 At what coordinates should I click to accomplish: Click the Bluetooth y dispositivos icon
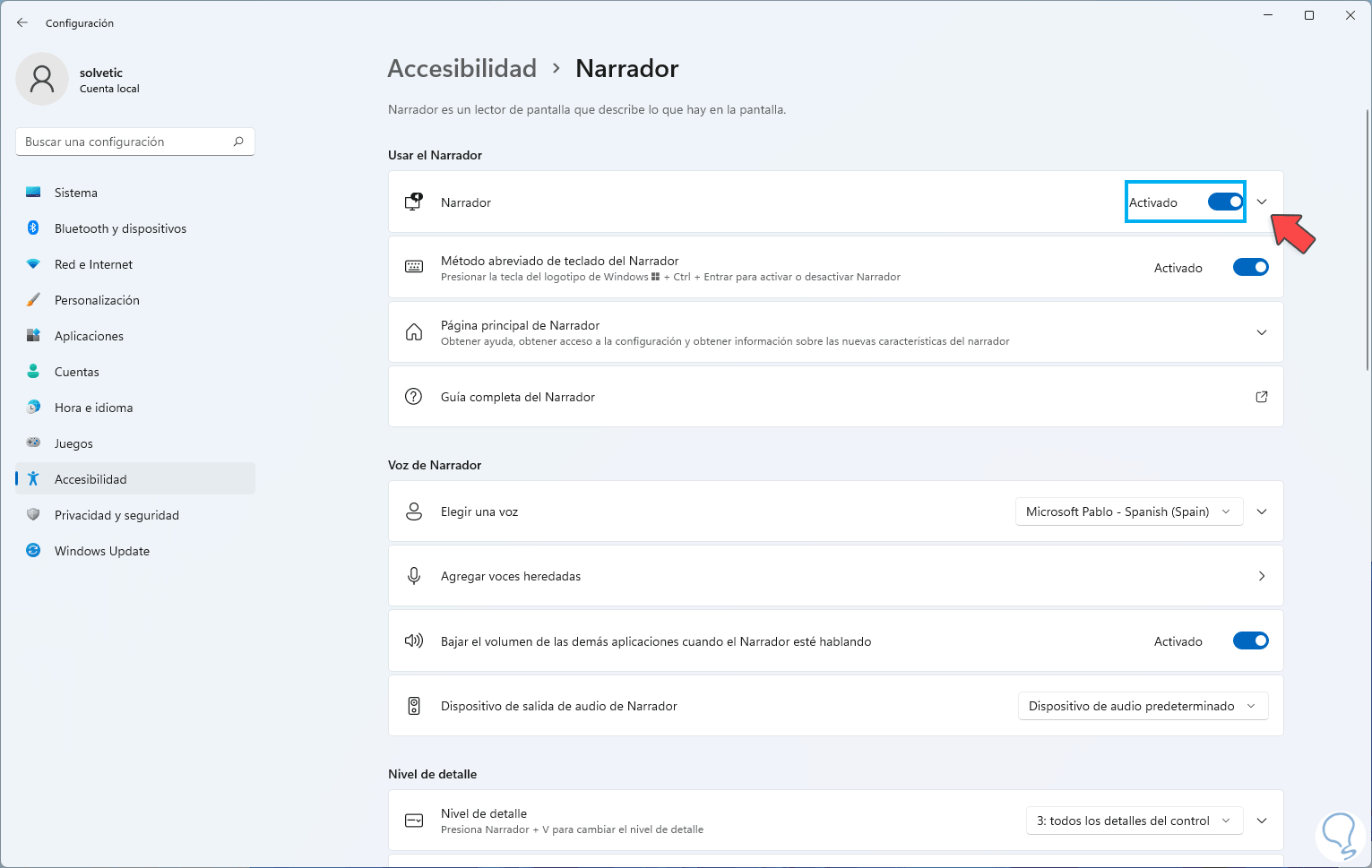(x=33, y=228)
